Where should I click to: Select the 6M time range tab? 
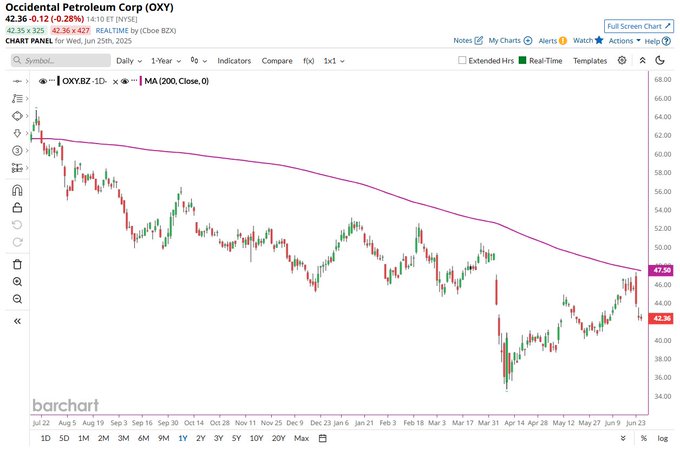click(x=143, y=439)
